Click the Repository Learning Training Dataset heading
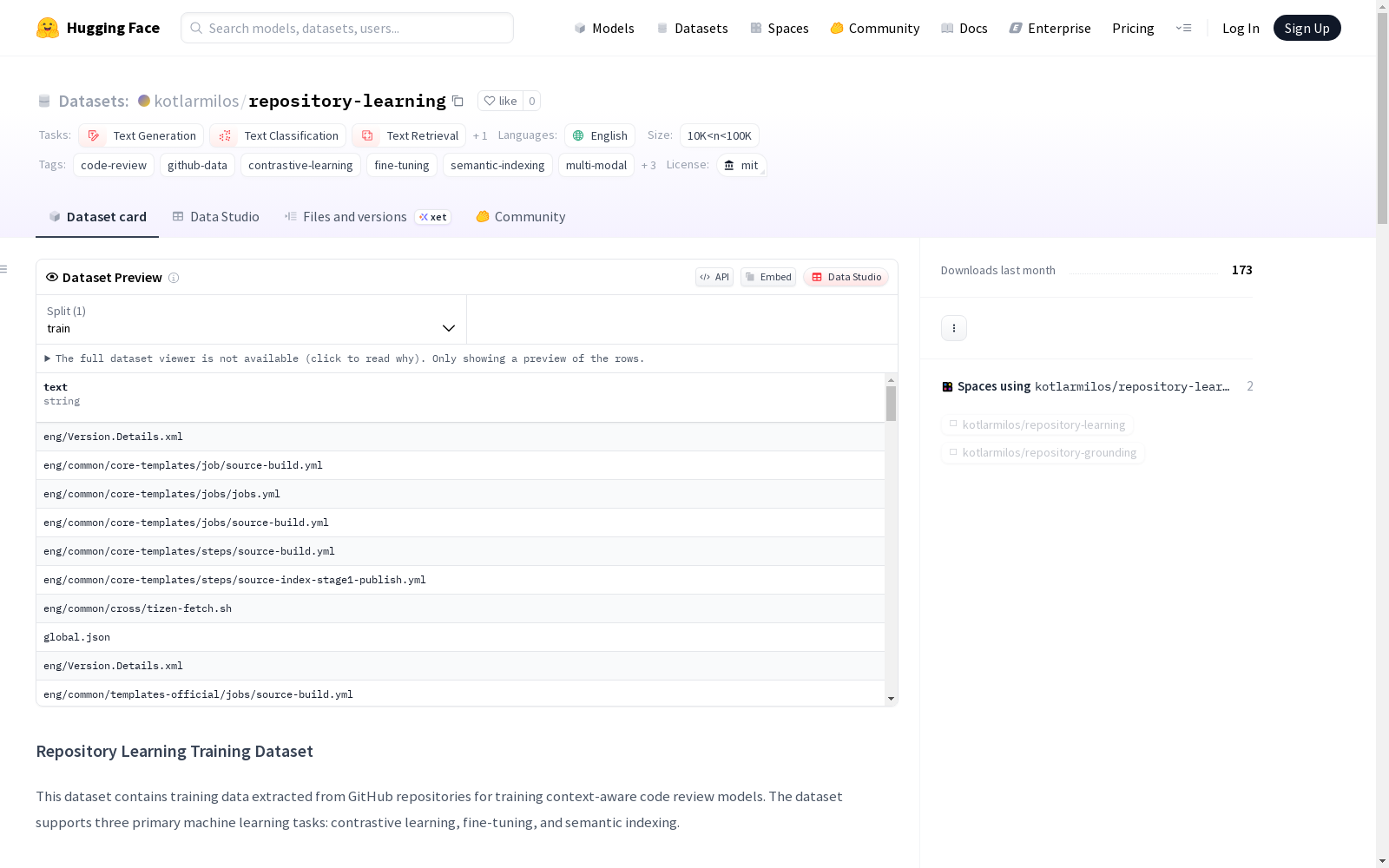Screen dimensions: 1389x868 click(x=174, y=751)
